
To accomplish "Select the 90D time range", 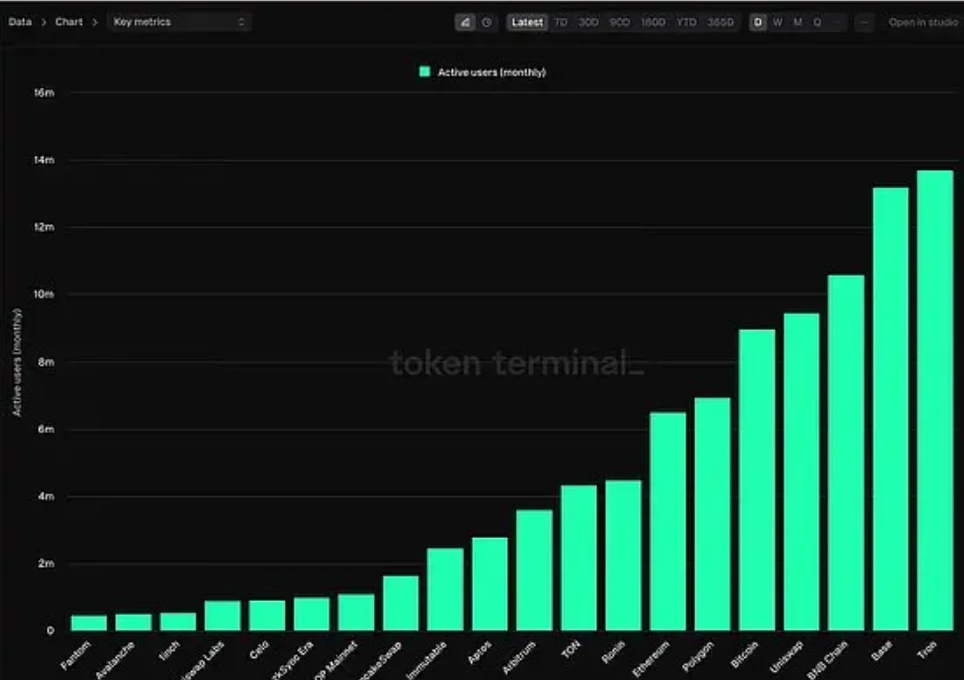I will click(619, 23).
